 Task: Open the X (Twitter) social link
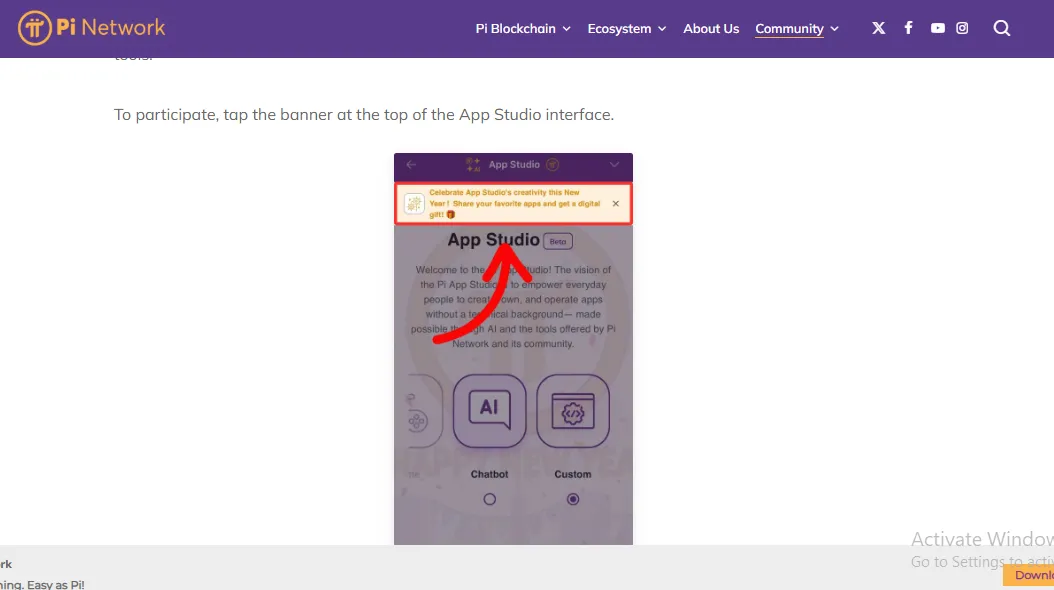878,28
